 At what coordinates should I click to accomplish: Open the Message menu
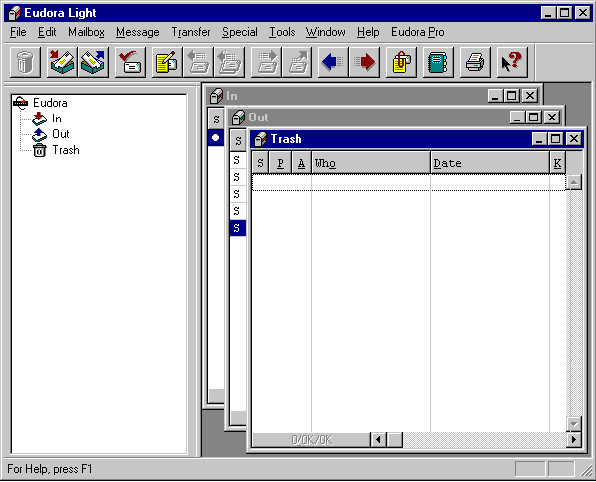click(138, 32)
